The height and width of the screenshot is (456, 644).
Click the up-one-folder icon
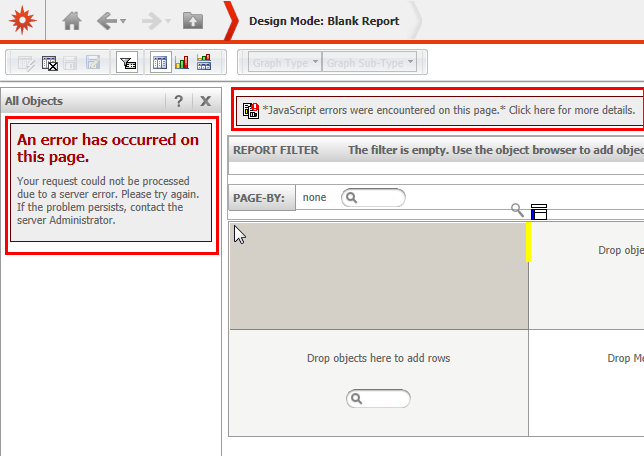coord(193,21)
